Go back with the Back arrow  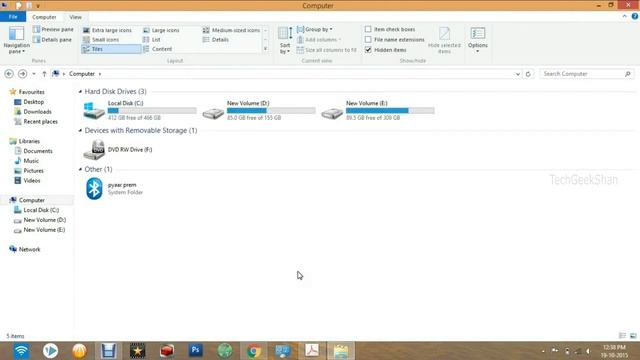[9, 74]
